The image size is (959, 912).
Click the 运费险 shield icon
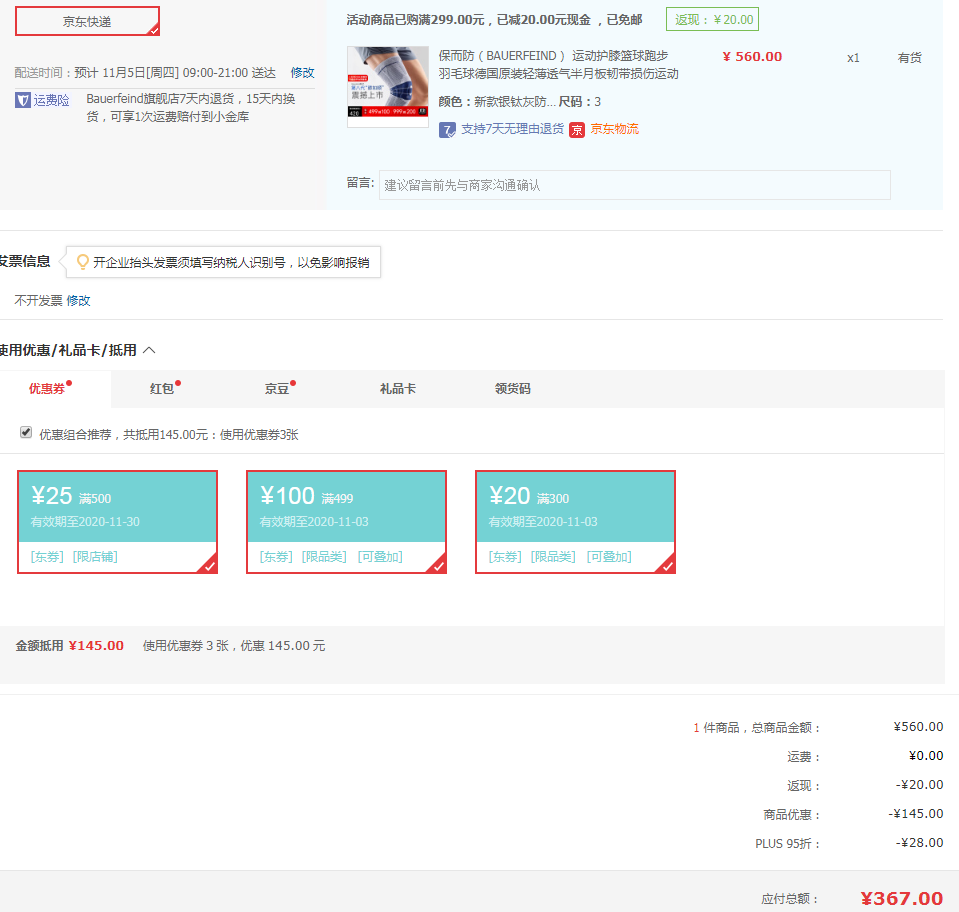(x=23, y=100)
